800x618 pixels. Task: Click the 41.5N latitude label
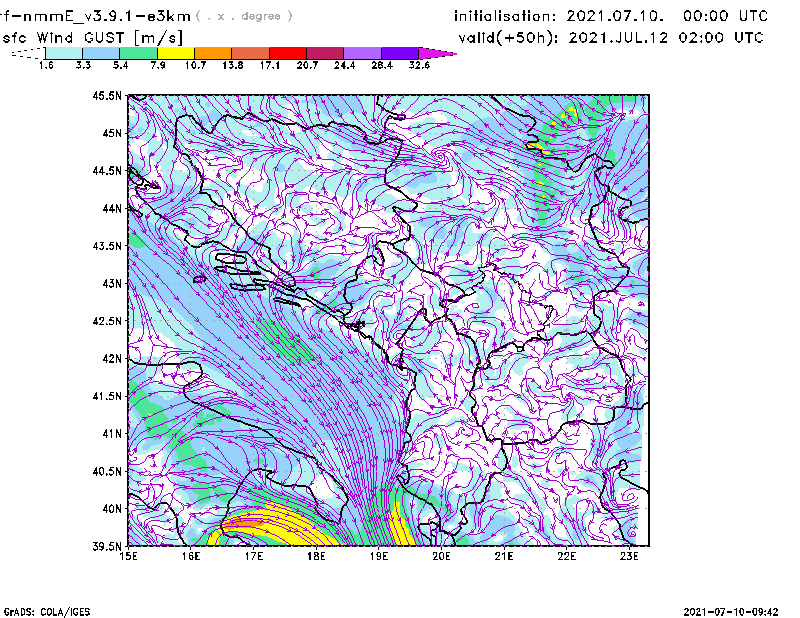click(x=107, y=396)
